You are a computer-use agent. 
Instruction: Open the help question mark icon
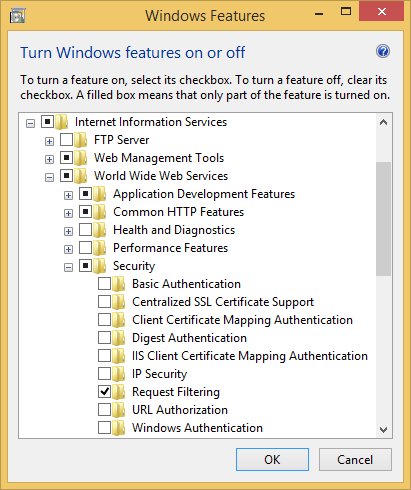coord(383,52)
